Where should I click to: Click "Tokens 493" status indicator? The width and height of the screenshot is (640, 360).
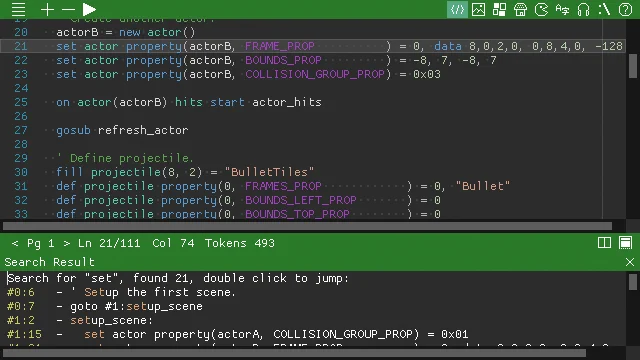[x=240, y=243]
